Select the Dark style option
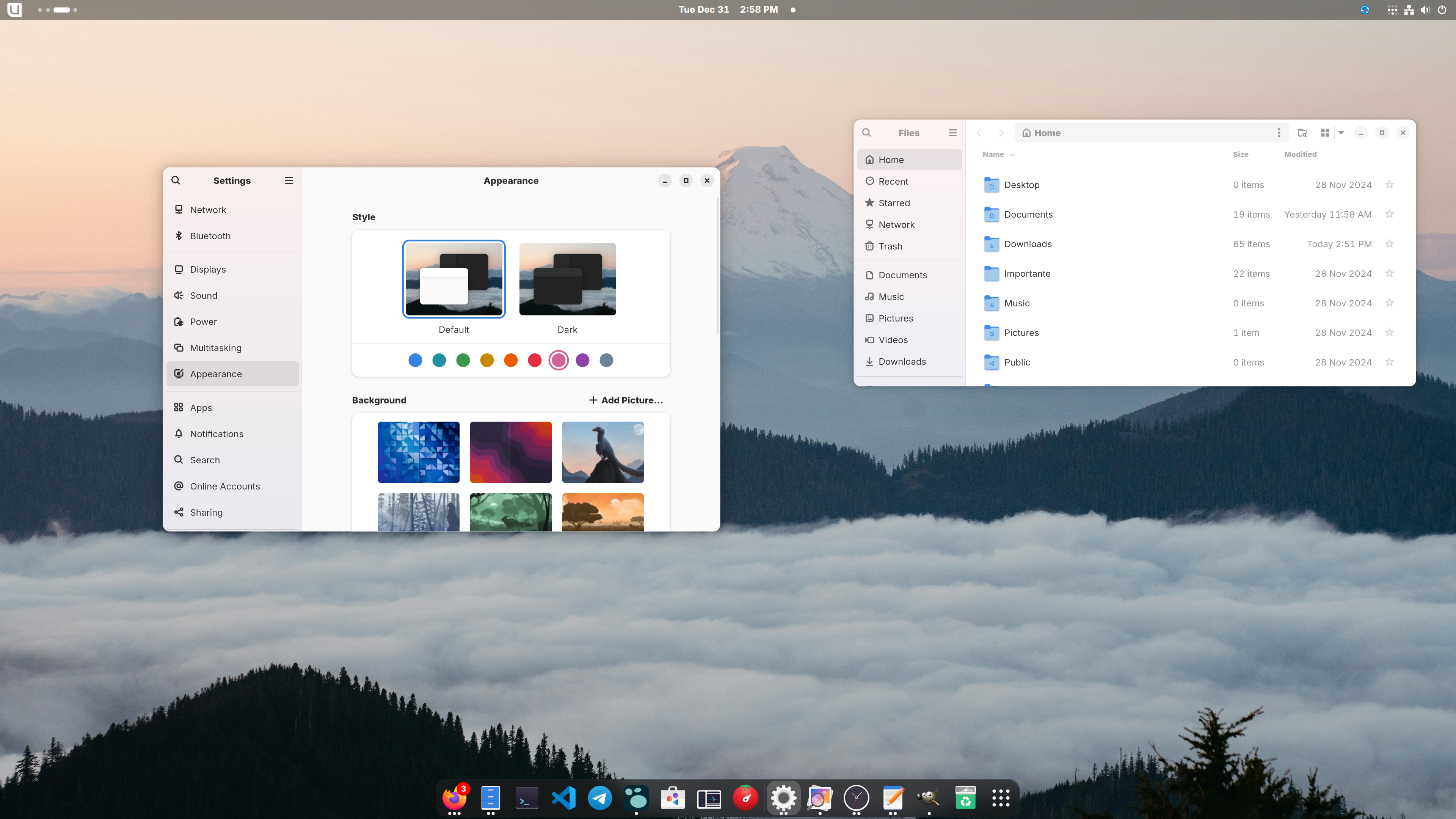The image size is (1456, 819). tap(568, 279)
